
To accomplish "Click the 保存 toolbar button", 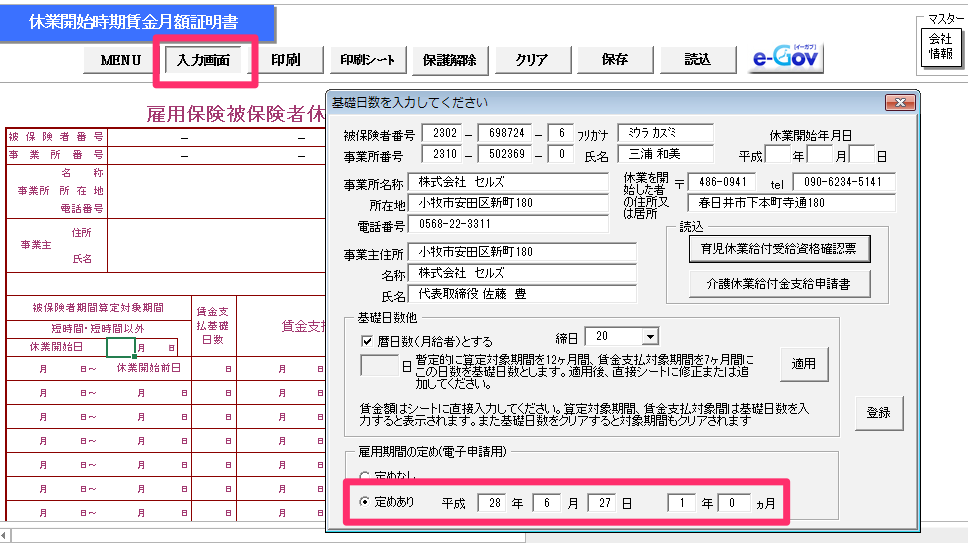I will (614, 60).
